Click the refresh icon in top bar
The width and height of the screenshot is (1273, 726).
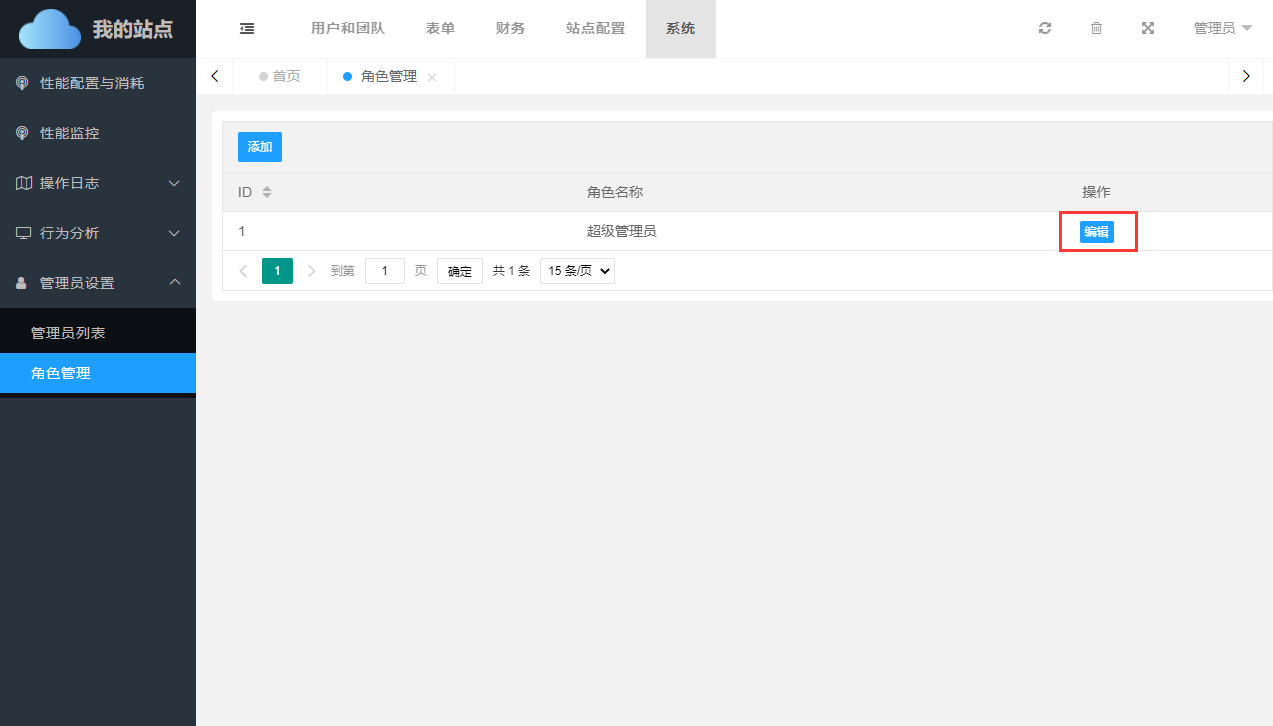[1045, 29]
